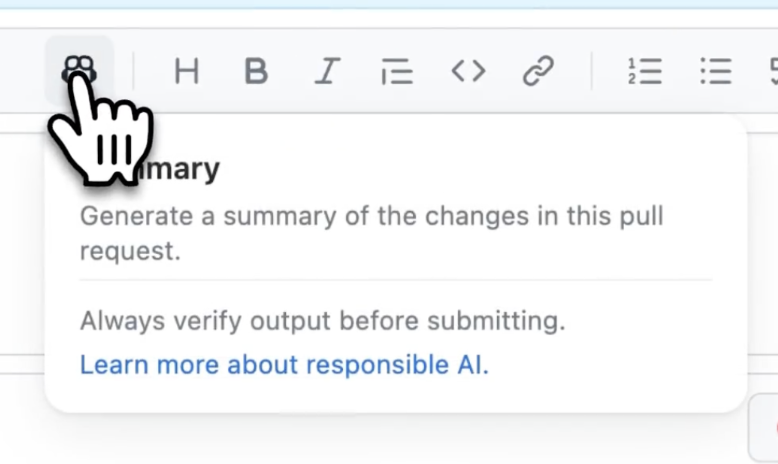Insert a block quote
Viewport: 778px width, 464px height.
(397, 71)
